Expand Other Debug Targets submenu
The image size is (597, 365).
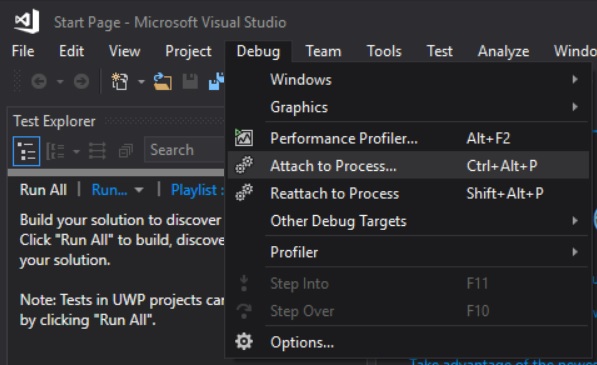click(x=408, y=221)
